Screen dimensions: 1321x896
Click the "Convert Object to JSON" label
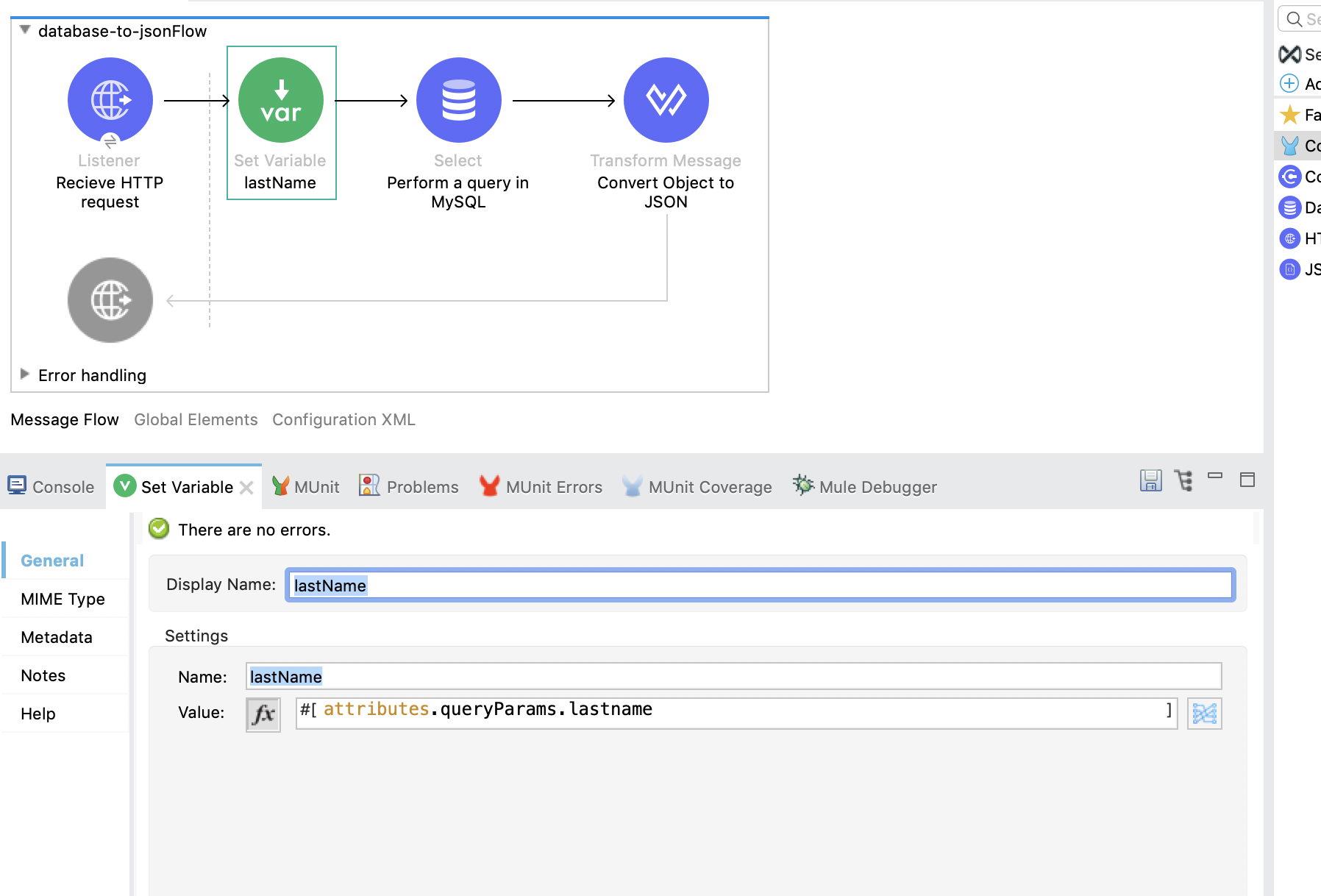tap(666, 192)
